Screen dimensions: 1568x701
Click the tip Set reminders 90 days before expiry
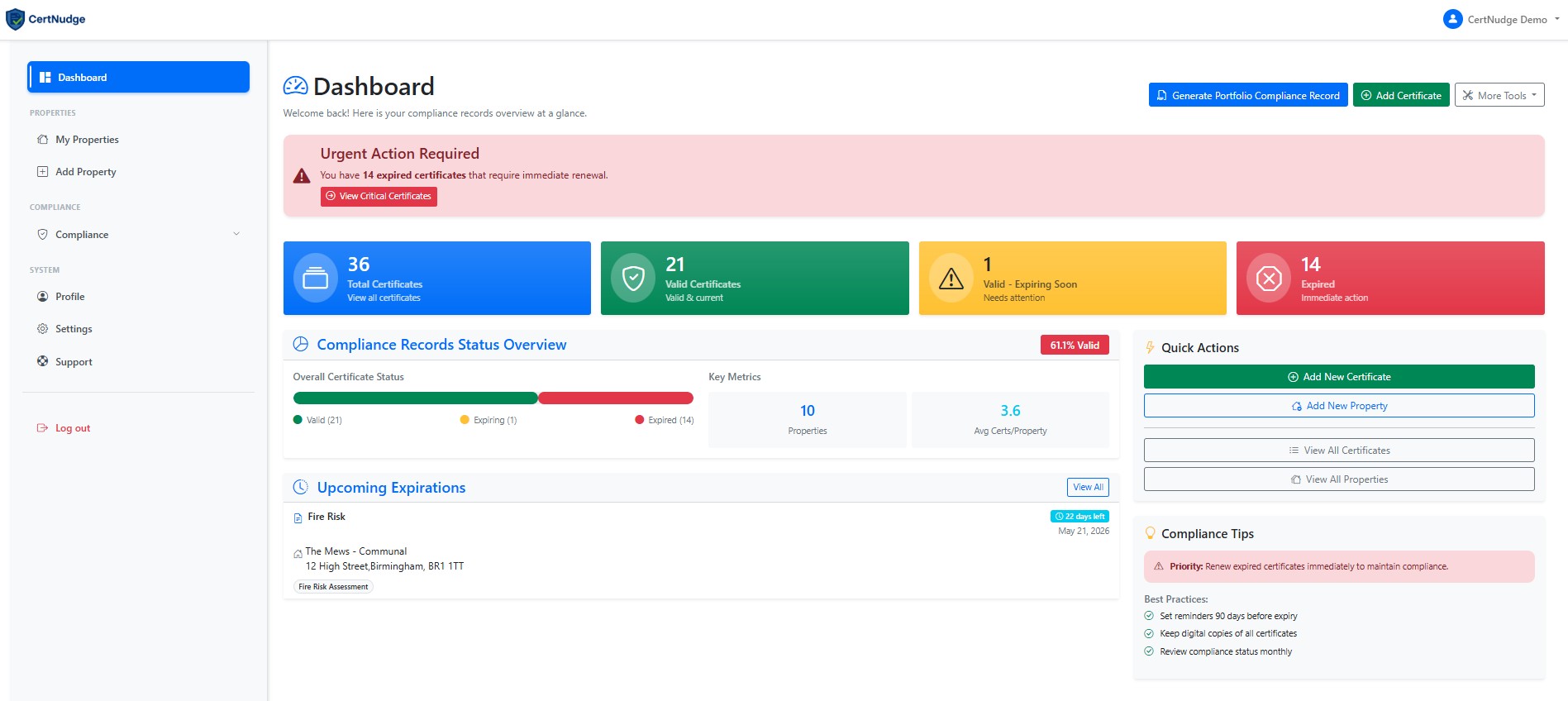(1228, 616)
